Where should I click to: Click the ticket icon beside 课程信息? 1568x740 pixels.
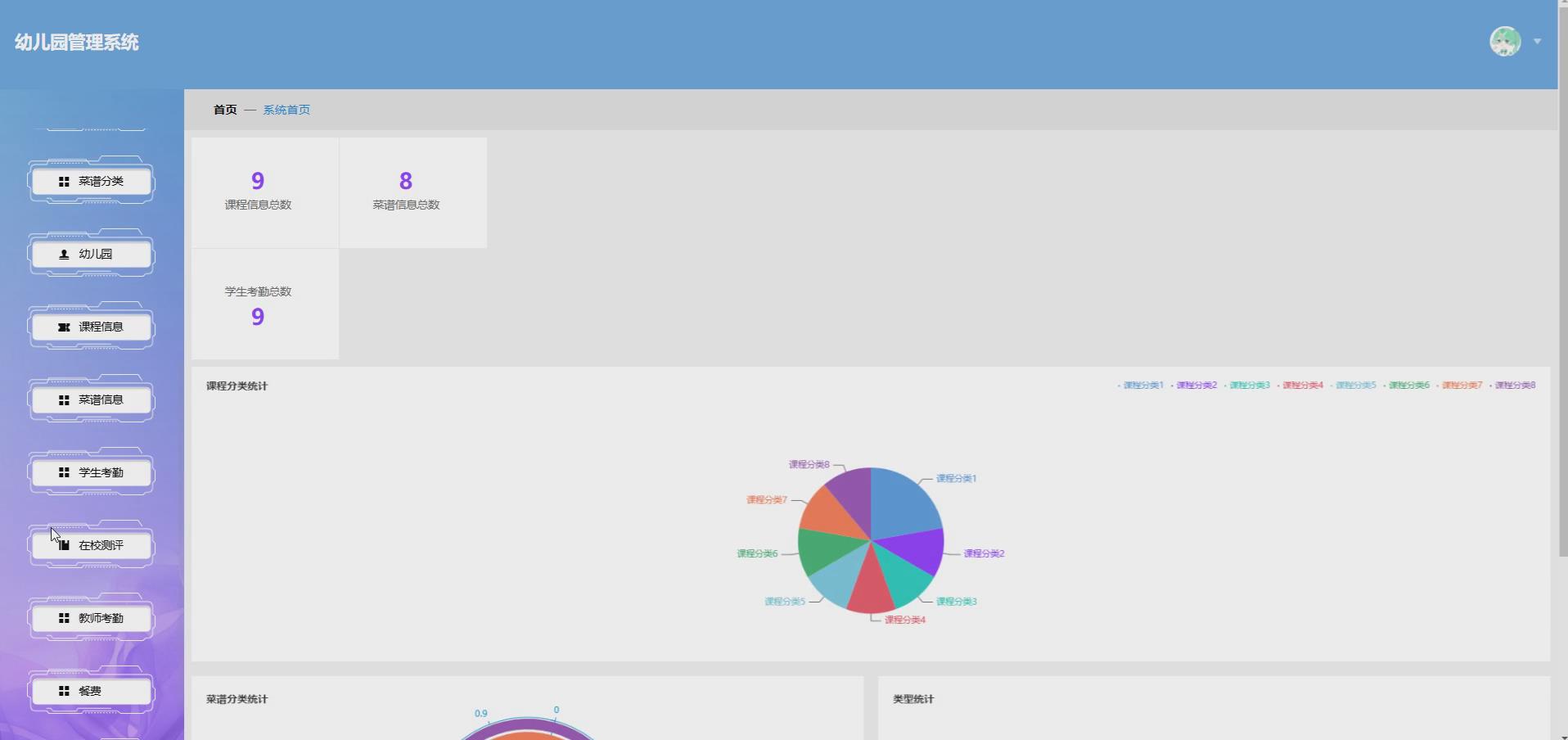tap(64, 327)
